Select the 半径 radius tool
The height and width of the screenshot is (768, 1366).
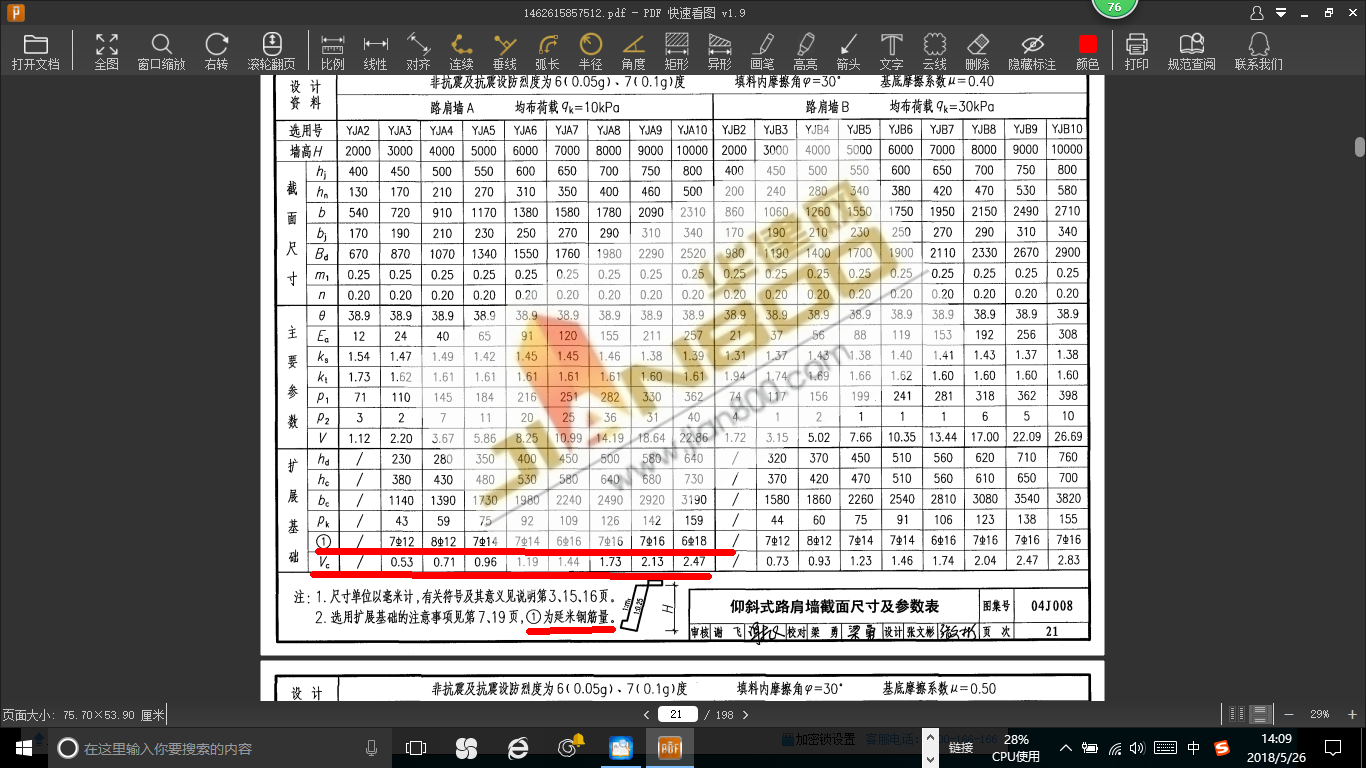point(591,52)
